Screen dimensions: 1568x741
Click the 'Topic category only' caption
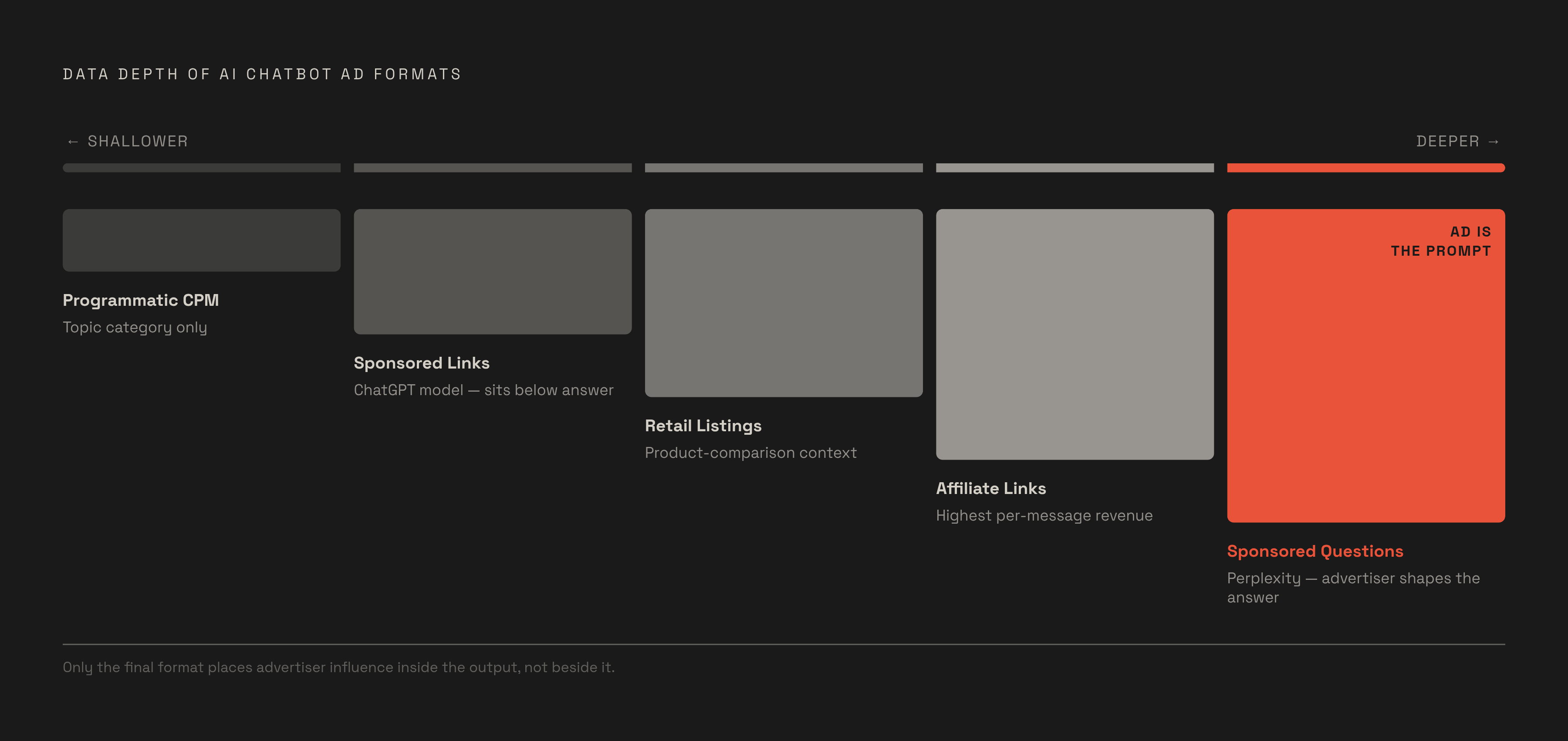(x=135, y=328)
